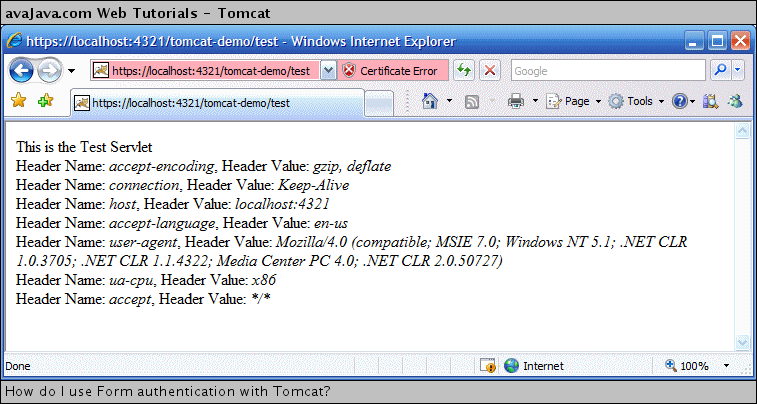Click the 'This is the Test Servlet' text
This screenshot has height=404, width=757.
(84, 146)
